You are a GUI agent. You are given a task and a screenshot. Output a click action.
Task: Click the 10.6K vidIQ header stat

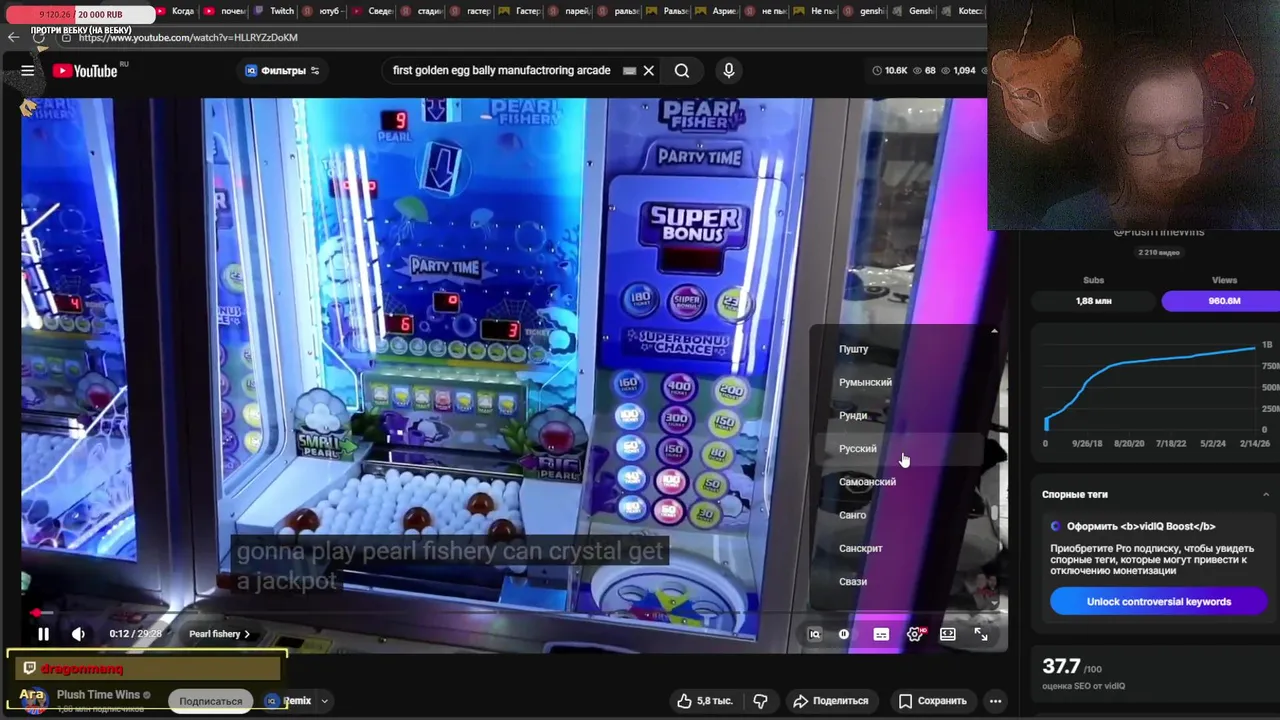point(889,70)
